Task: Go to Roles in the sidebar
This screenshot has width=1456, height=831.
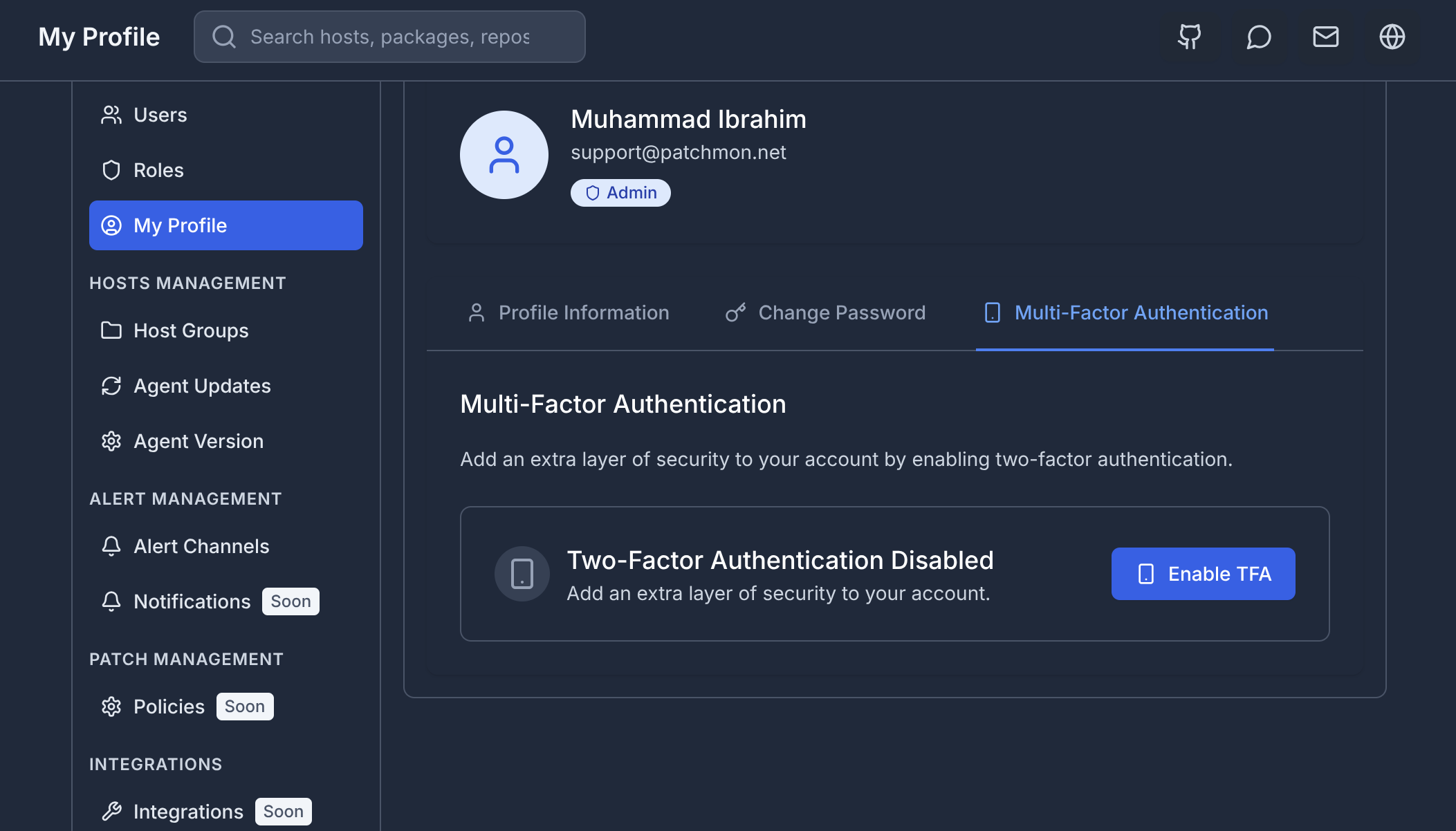Action: [x=158, y=170]
